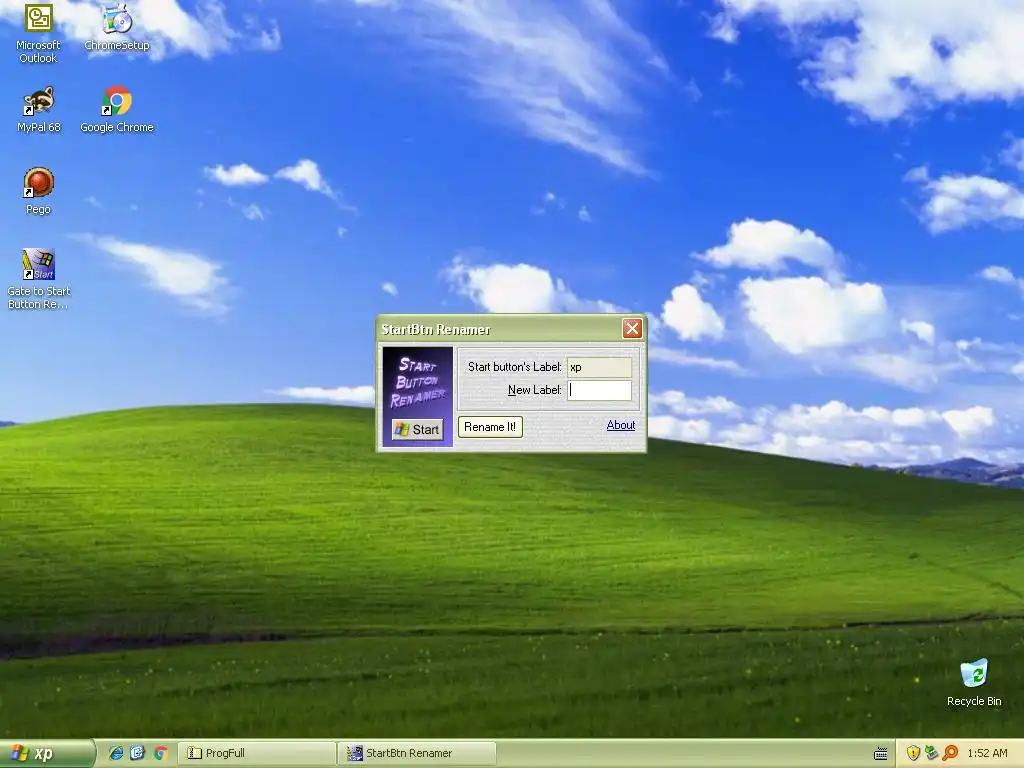Focus the New Label text field

(600, 390)
